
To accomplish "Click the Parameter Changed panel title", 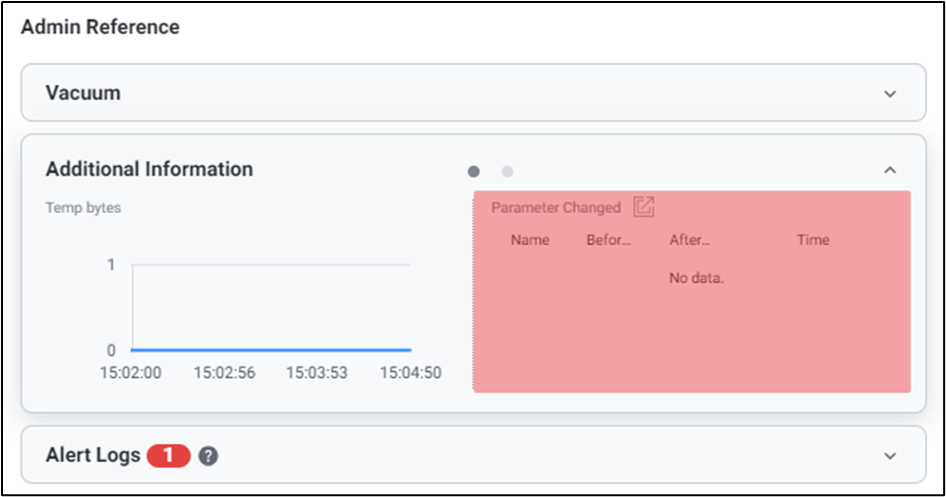I will 556,208.
